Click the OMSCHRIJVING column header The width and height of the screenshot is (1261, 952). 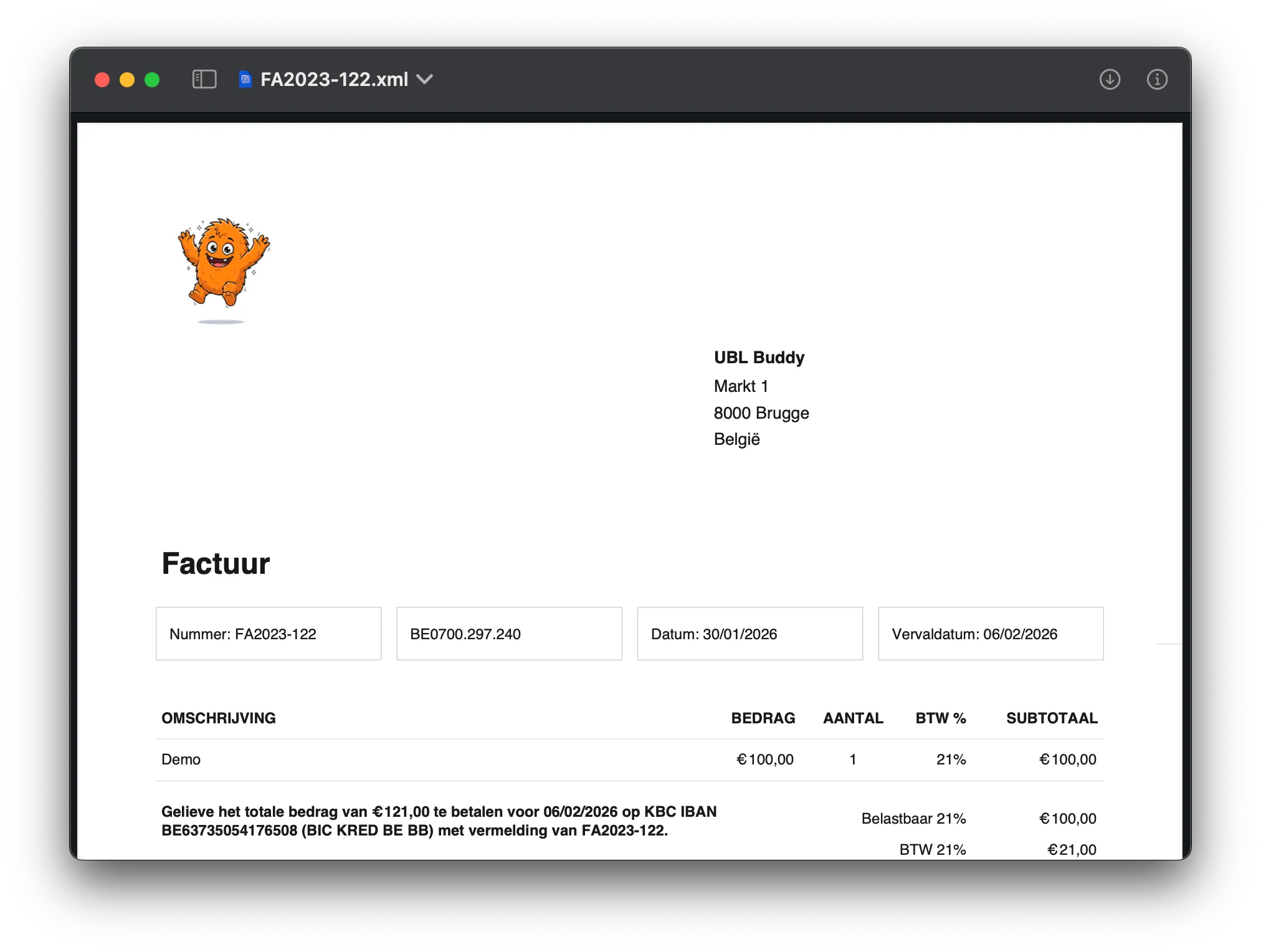click(218, 718)
